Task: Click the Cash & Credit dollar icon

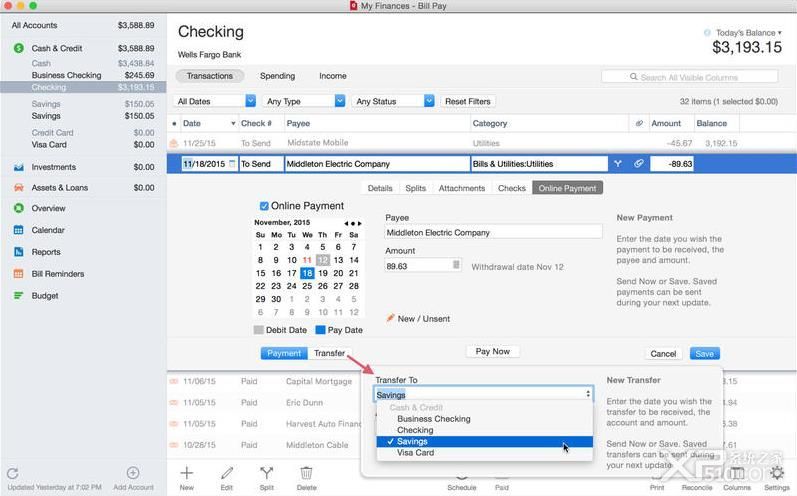Action: tap(19, 48)
